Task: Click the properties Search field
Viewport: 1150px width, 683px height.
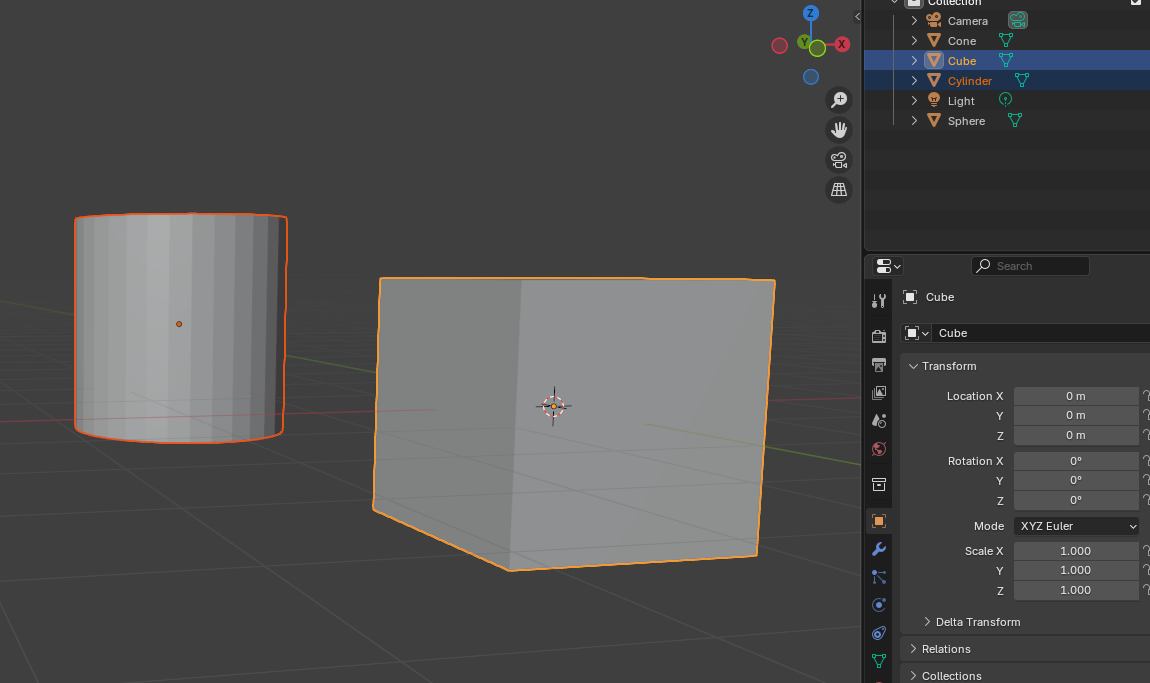Action: tap(1030, 266)
